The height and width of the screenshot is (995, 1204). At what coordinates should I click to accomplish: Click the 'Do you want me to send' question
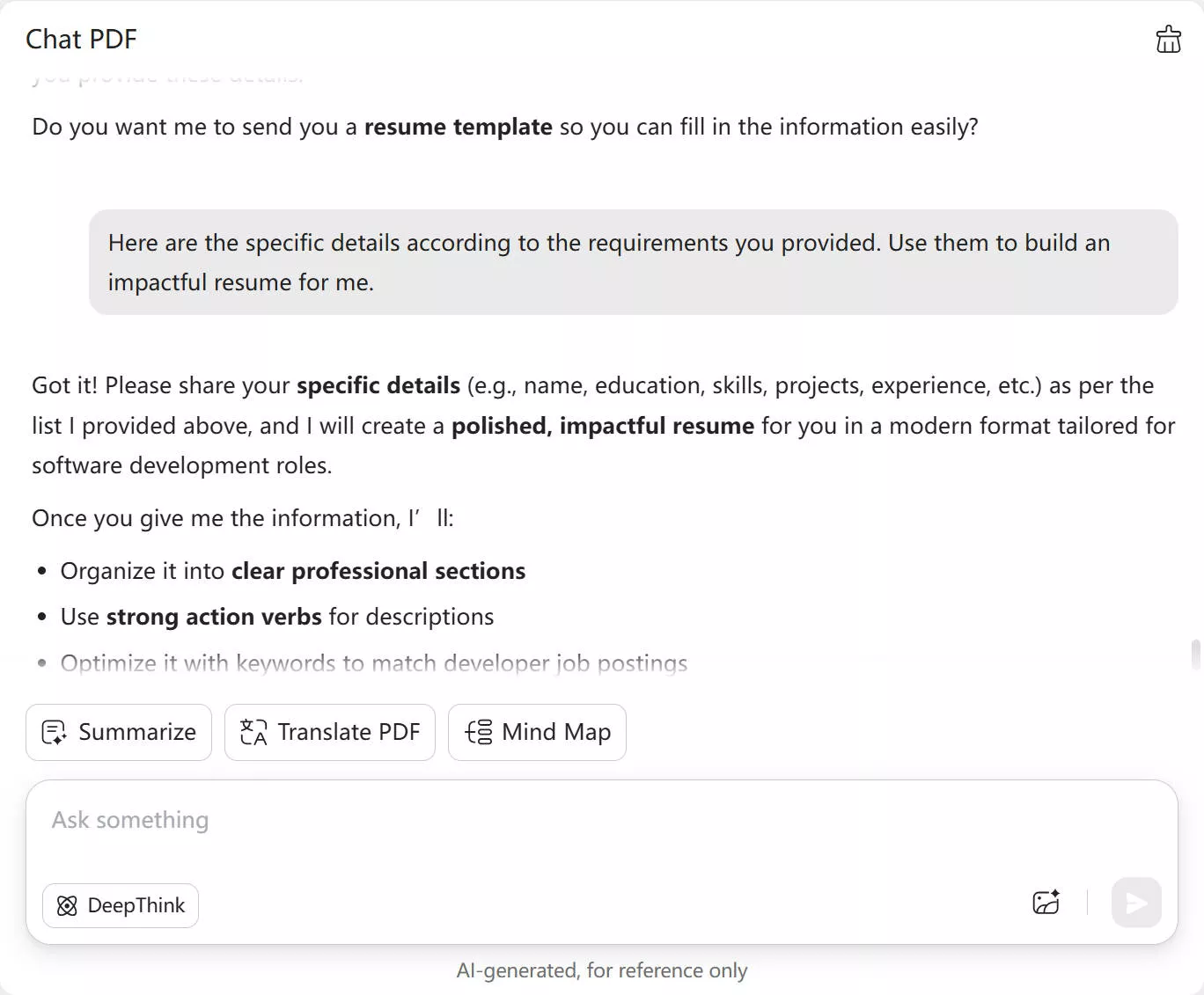(504, 127)
